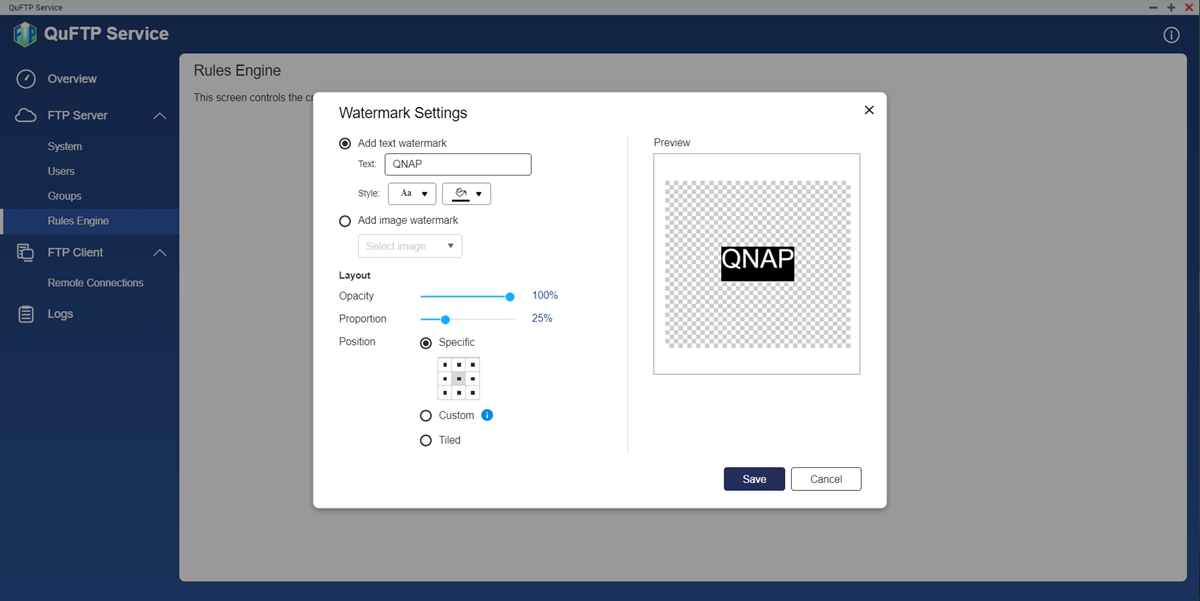
Task: Click the info icon in top-right header
Action: click(x=1172, y=35)
